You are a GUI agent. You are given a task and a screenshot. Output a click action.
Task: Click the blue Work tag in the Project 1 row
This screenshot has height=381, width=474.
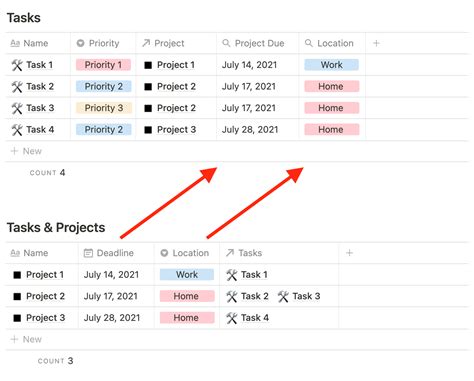(x=187, y=275)
